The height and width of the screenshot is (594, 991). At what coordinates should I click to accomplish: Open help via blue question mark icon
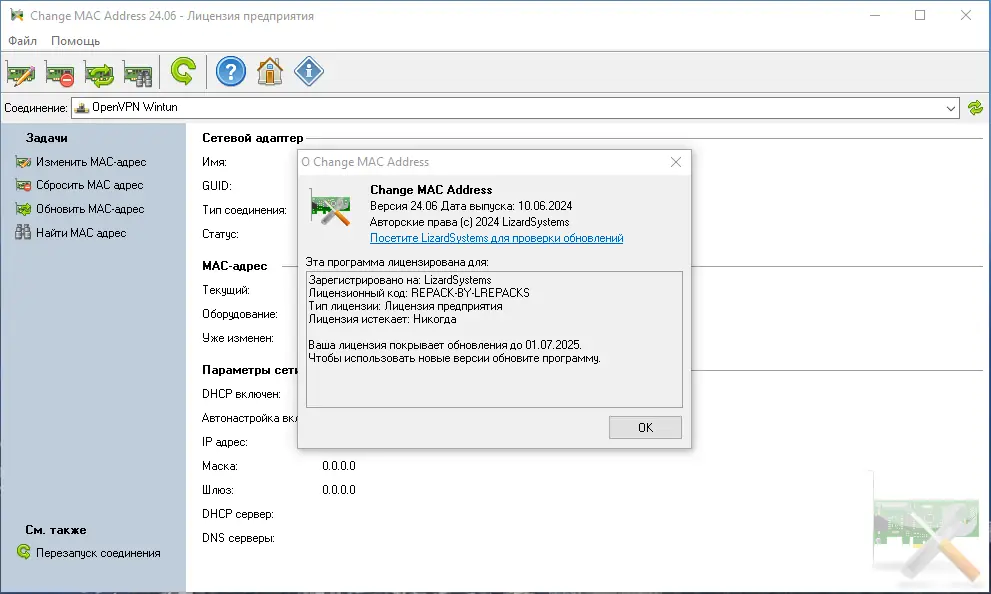[231, 71]
